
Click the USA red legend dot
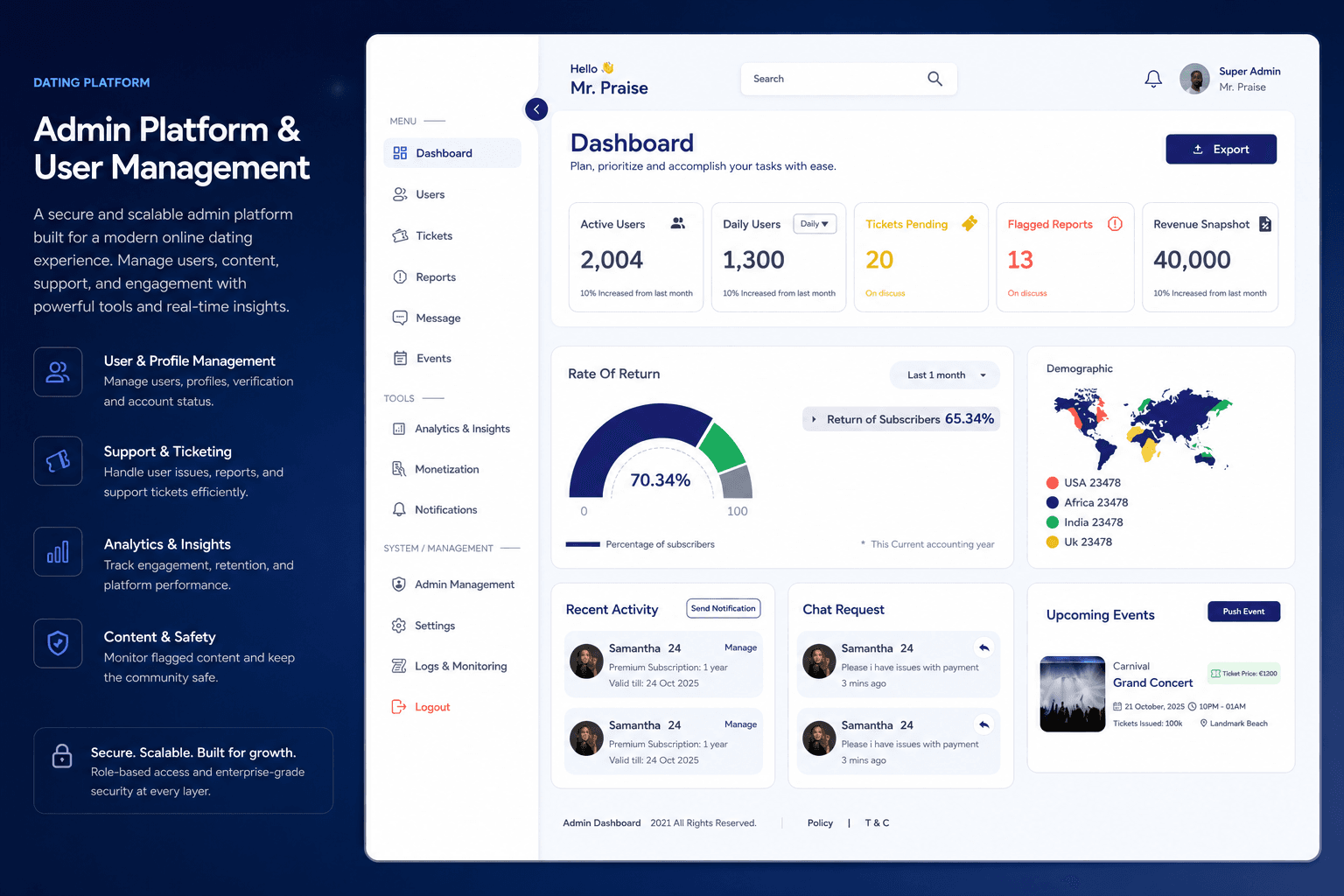[1053, 483]
